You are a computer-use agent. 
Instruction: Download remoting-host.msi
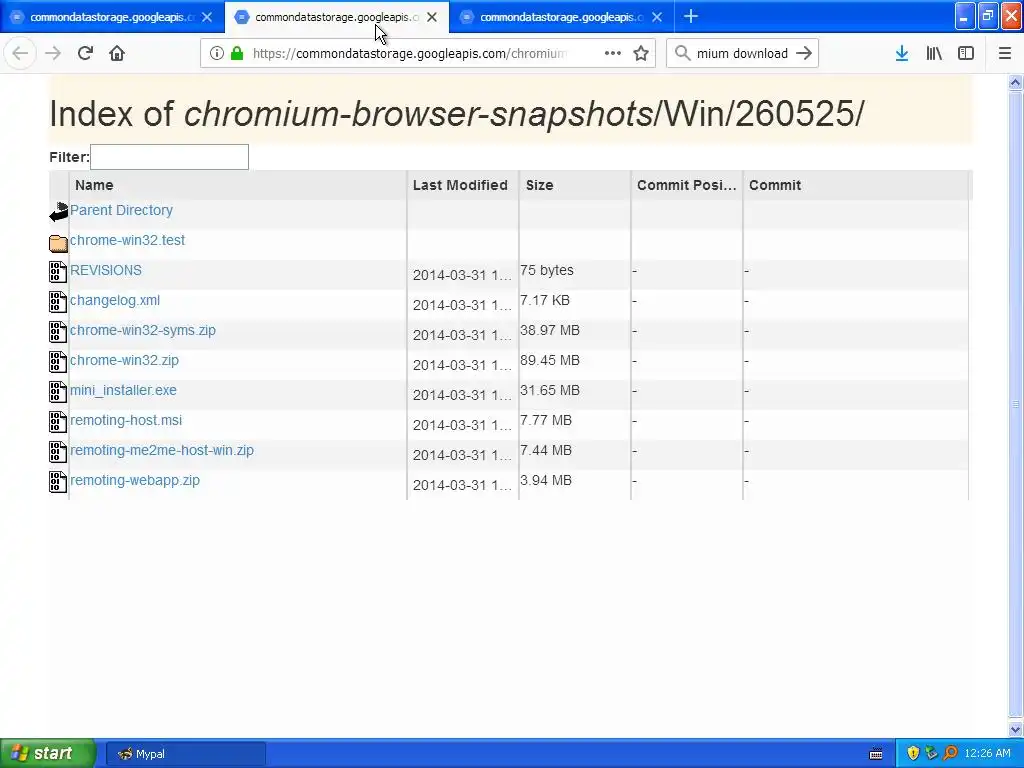pyautogui.click(x=126, y=421)
